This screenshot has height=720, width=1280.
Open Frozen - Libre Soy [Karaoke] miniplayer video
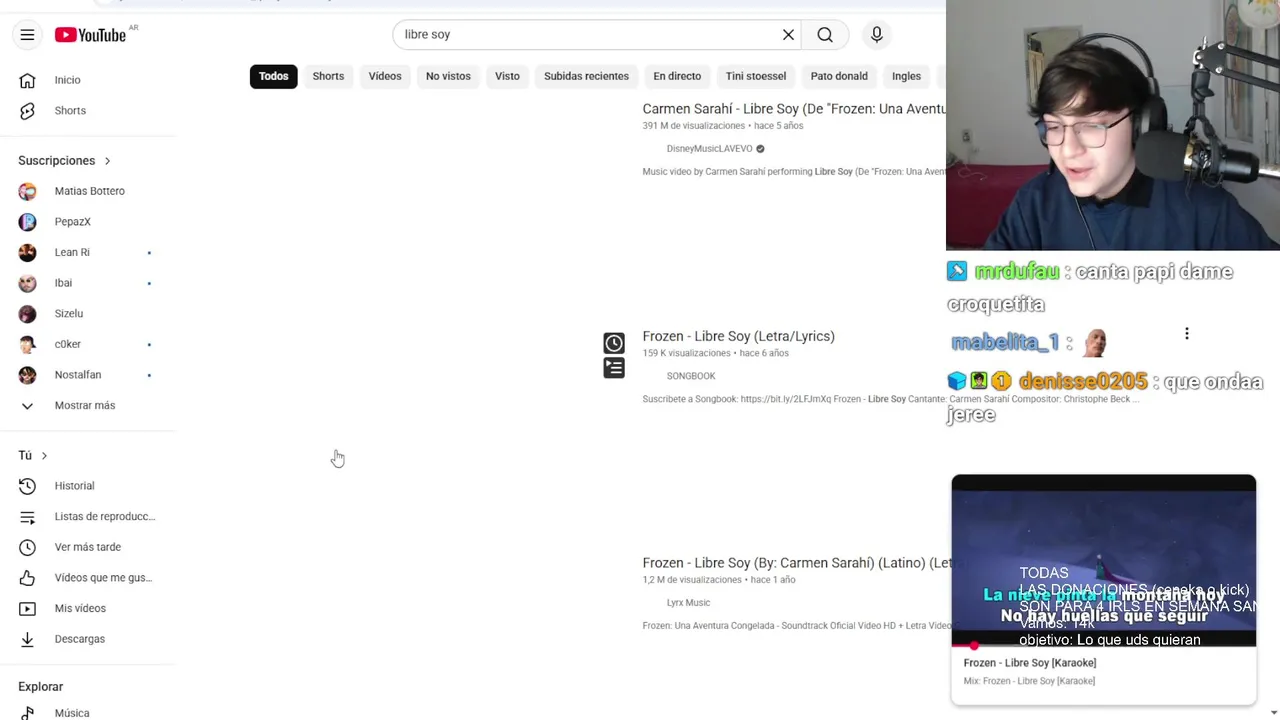pyautogui.click(x=1103, y=560)
